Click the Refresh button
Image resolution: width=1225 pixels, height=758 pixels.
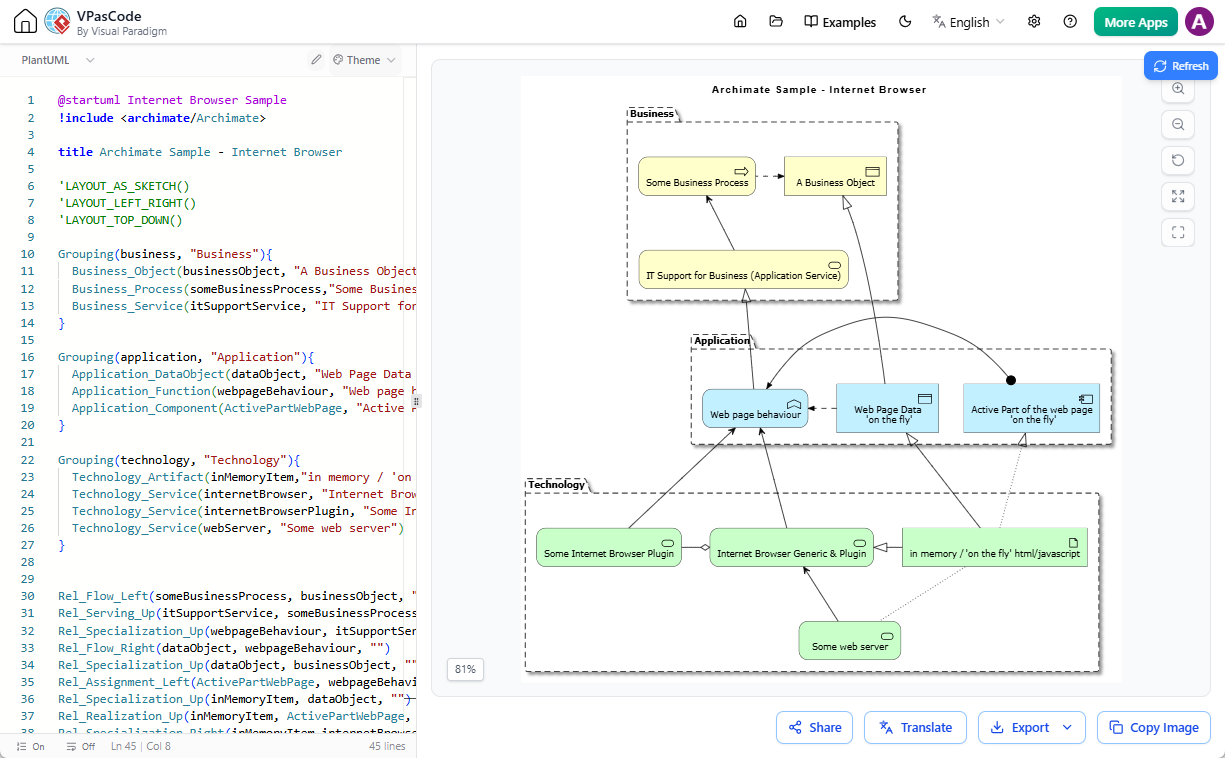[1180, 66]
